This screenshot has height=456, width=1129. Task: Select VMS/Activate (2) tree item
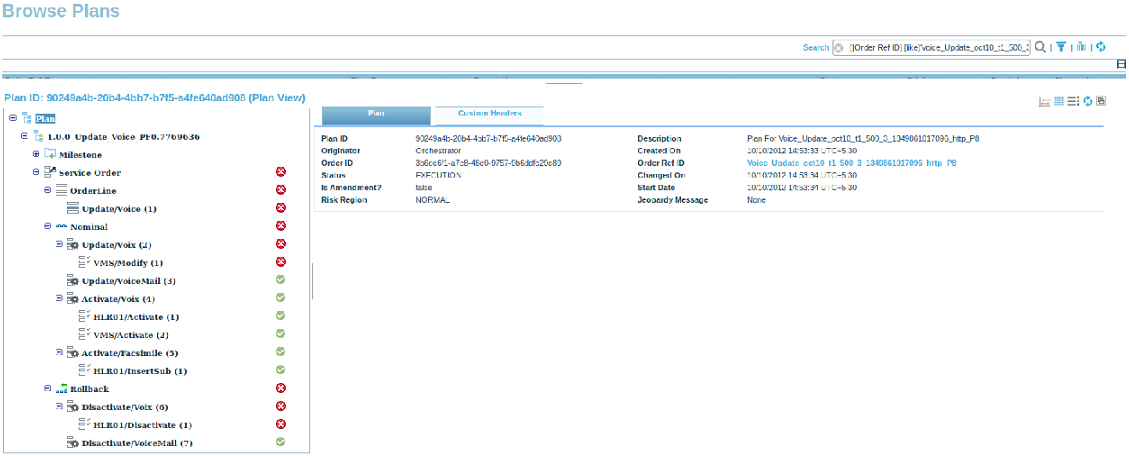130,334
